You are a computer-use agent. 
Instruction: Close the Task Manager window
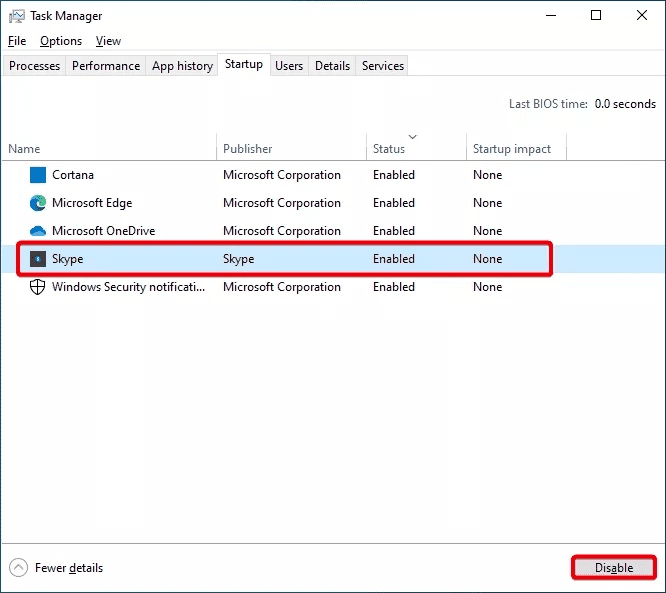[x=642, y=16]
